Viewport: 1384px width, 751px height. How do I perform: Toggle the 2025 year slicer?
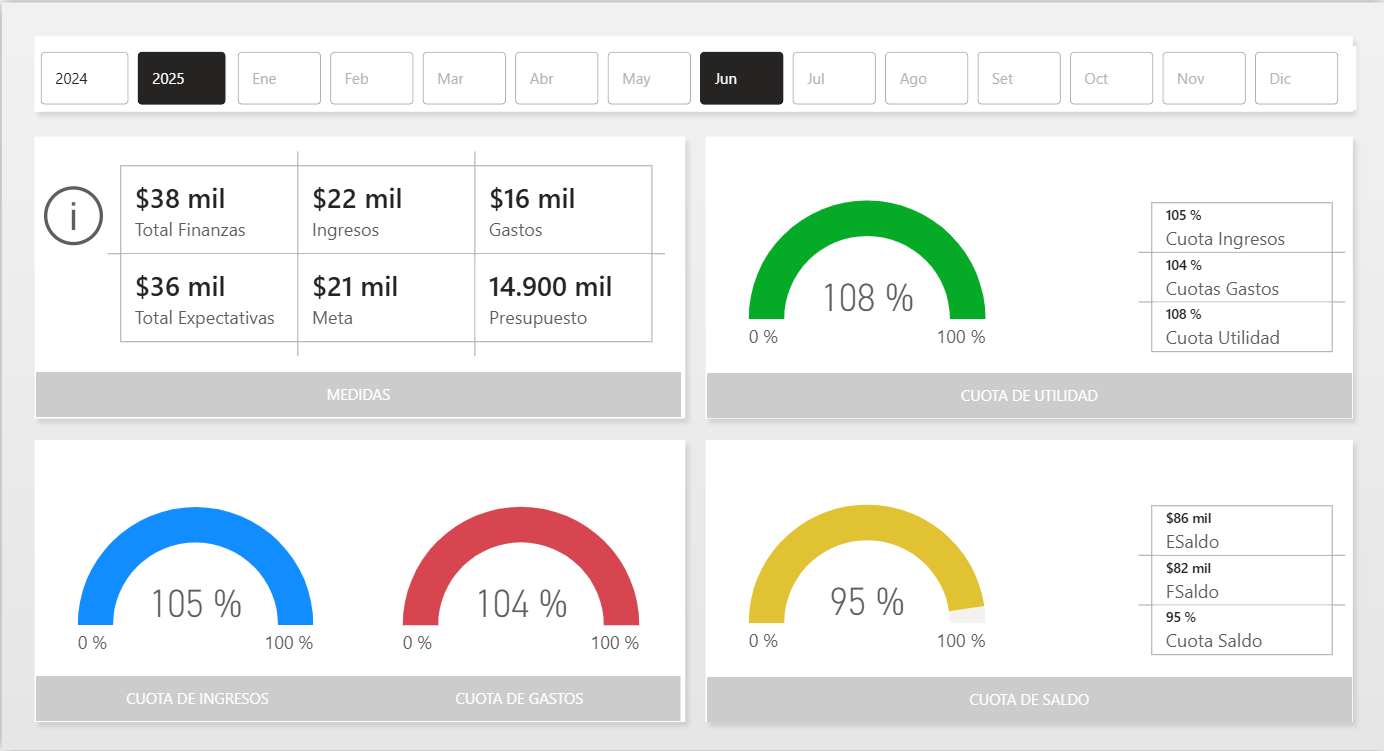click(181, 79)
